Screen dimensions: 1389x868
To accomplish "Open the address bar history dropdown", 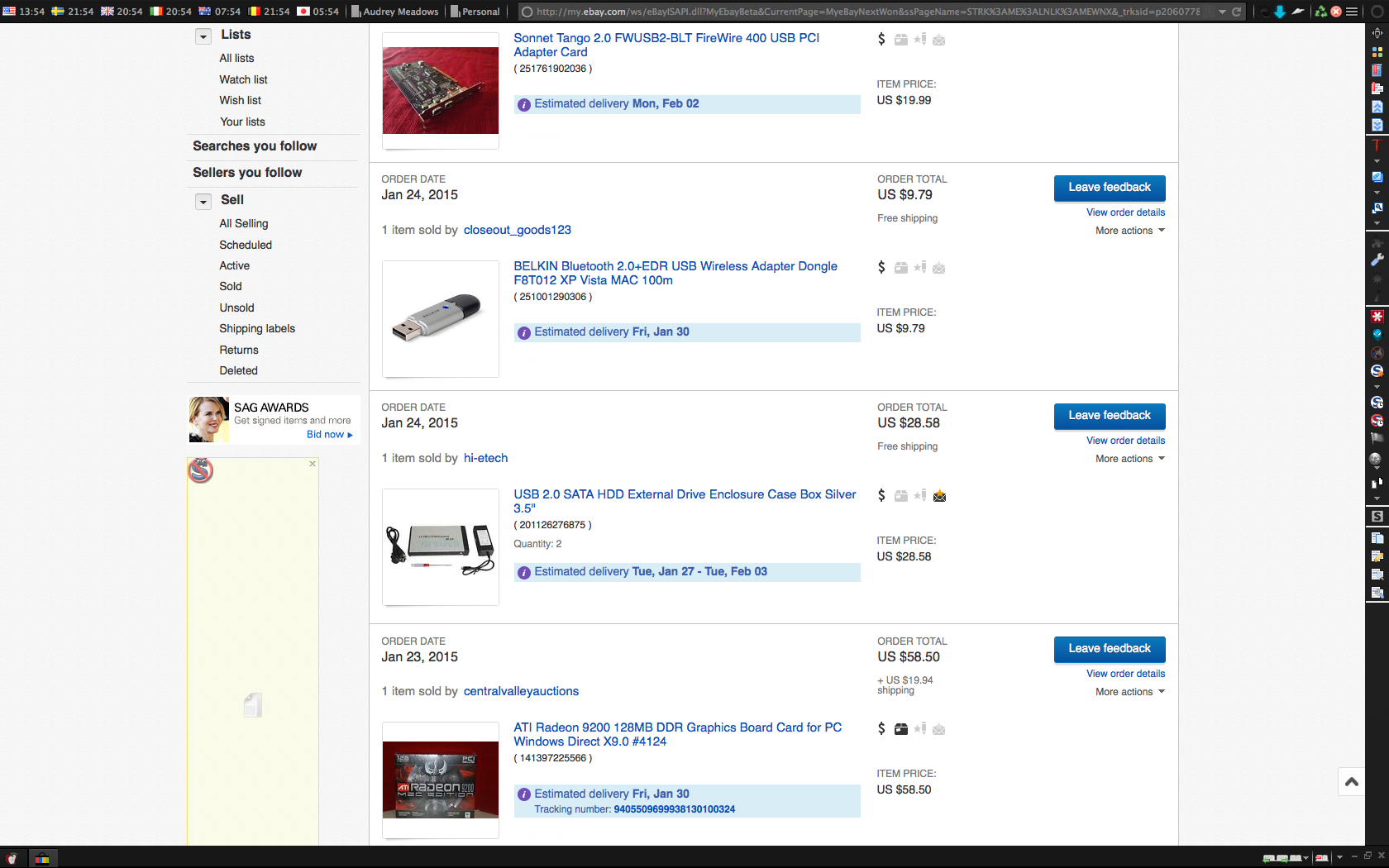I will 1222,12.
